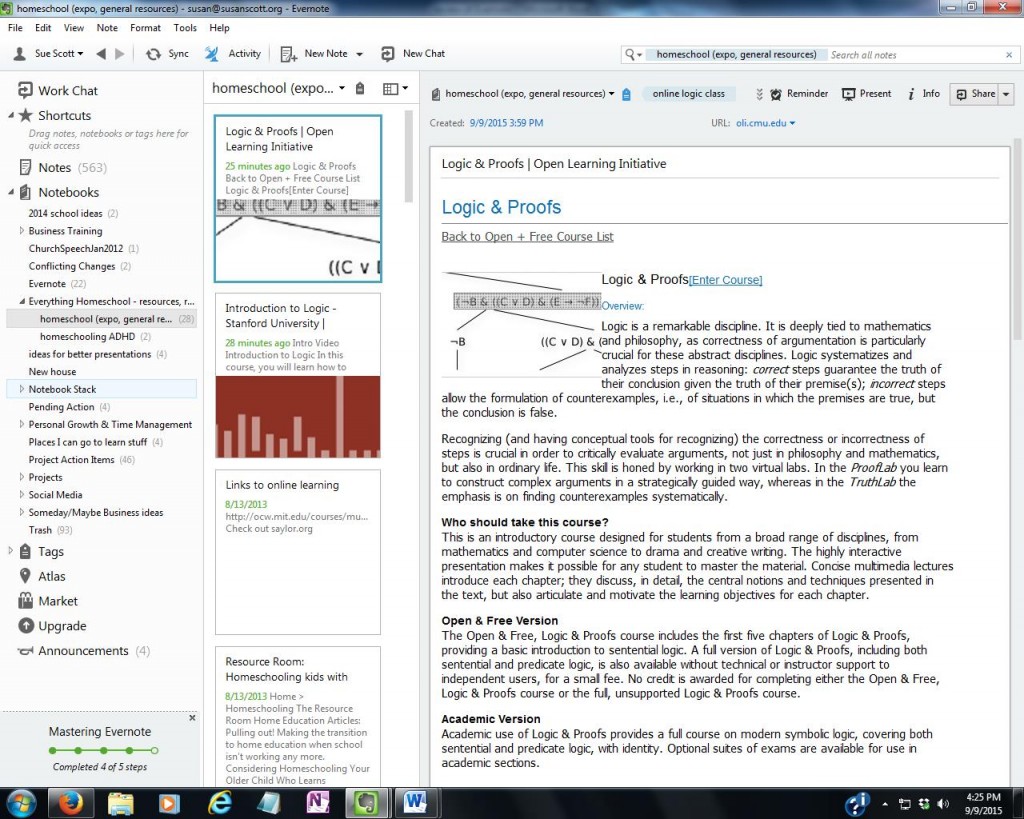
Task: Click the online logic class tag
Action: pyautogui.click(x=688, y=93)
